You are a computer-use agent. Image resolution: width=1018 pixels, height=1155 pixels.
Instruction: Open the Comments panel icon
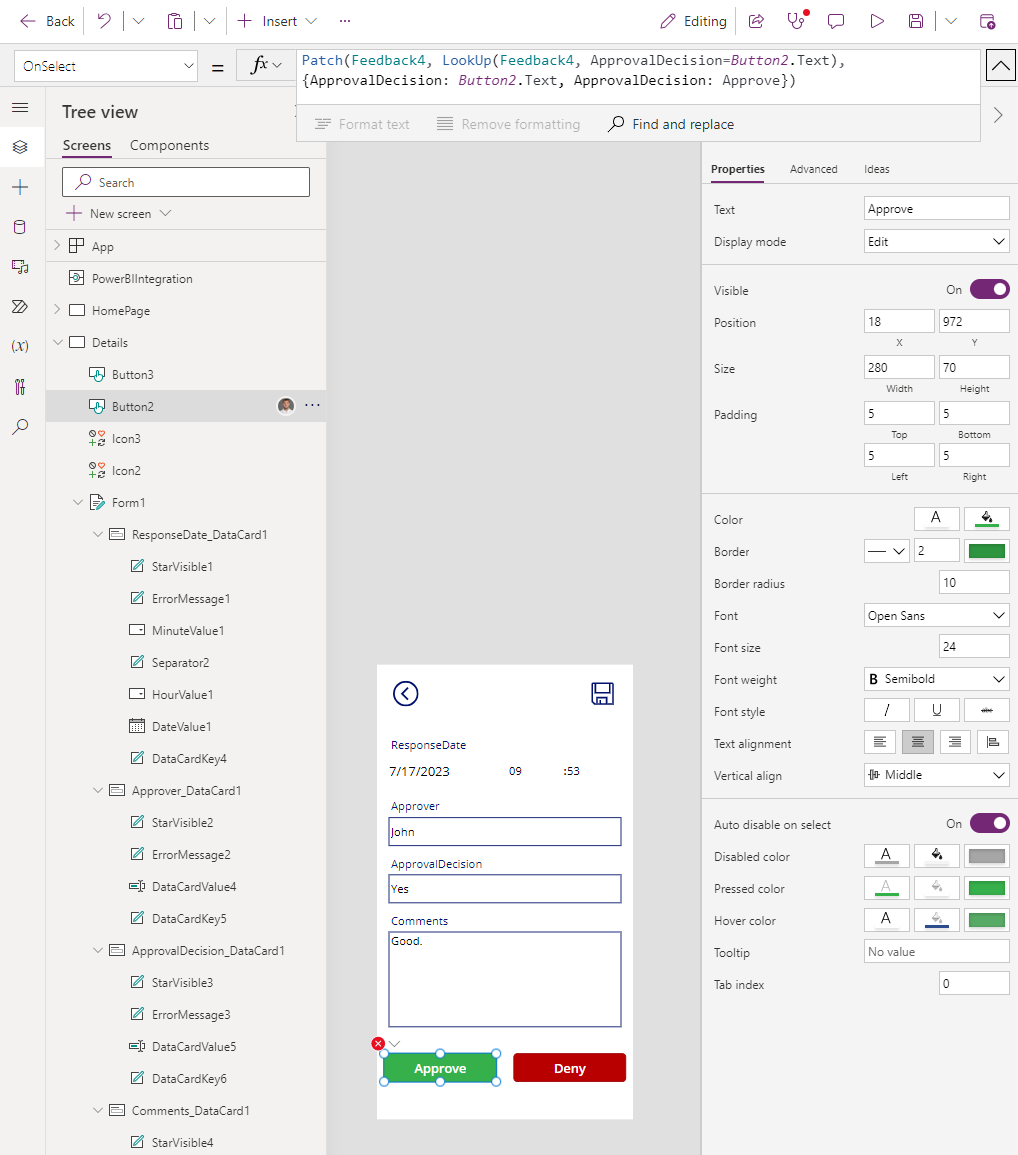836,20
